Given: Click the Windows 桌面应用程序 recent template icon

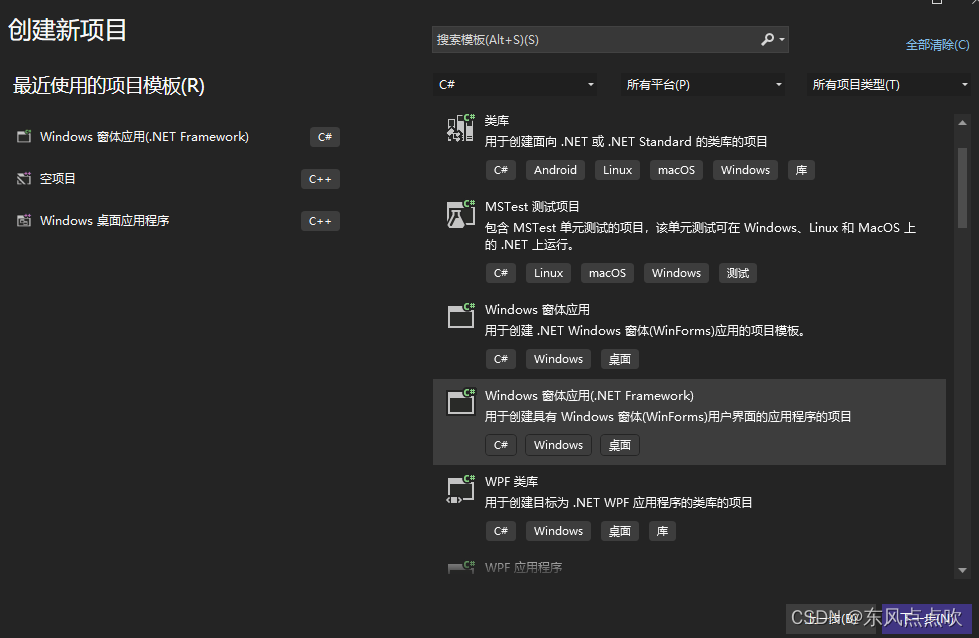Looking at the screenshot, I should 22,220.
